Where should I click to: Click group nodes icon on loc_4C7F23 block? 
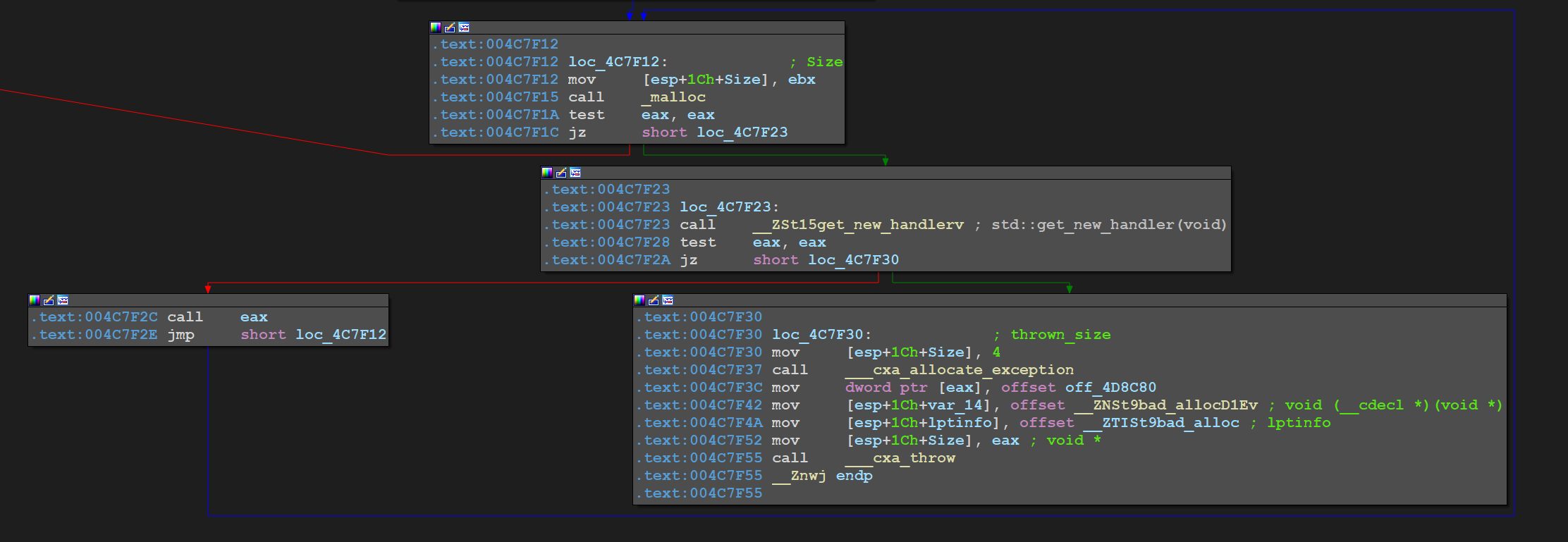[x=575, y=173]
